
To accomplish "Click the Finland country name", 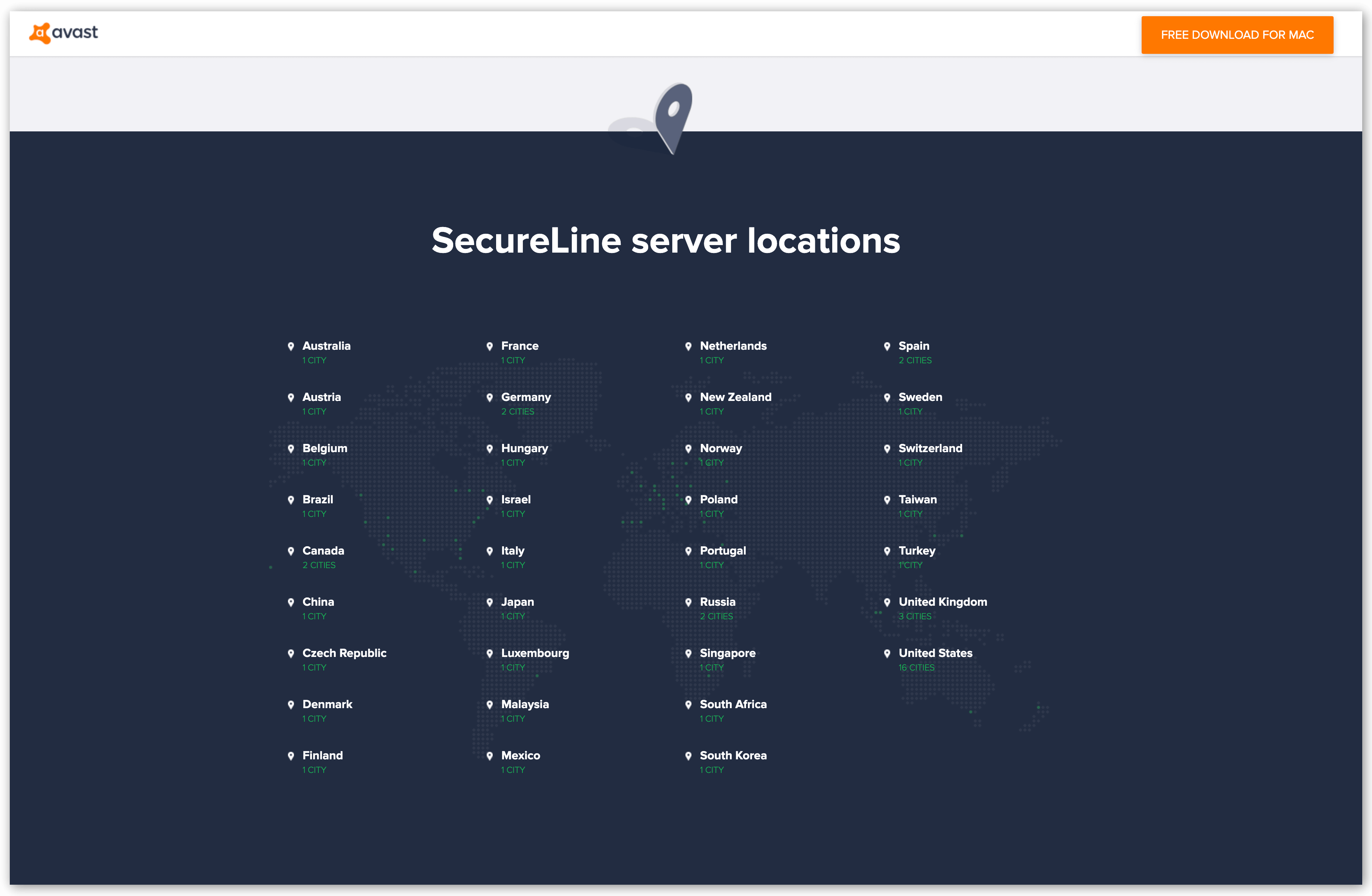I will coord(322,755).
